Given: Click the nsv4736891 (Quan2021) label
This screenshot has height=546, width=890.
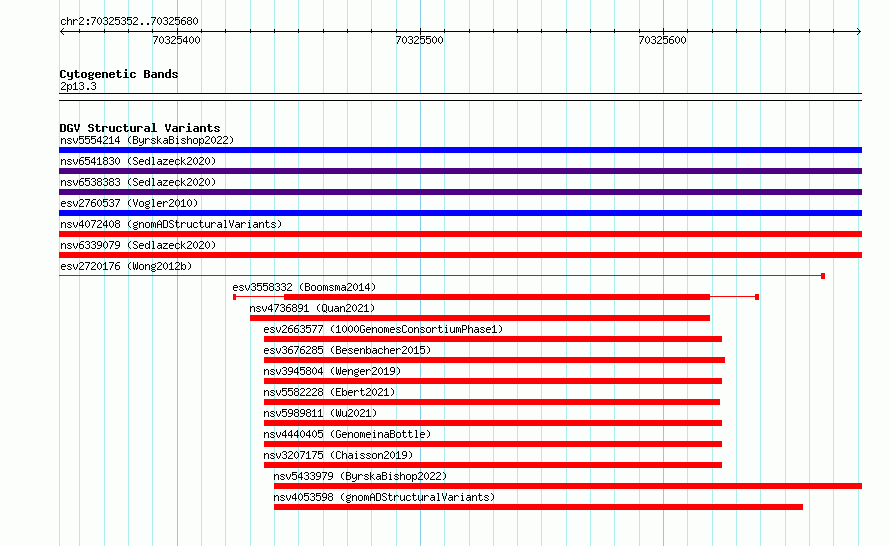Looking at the screenshot, I should point(312,308).
